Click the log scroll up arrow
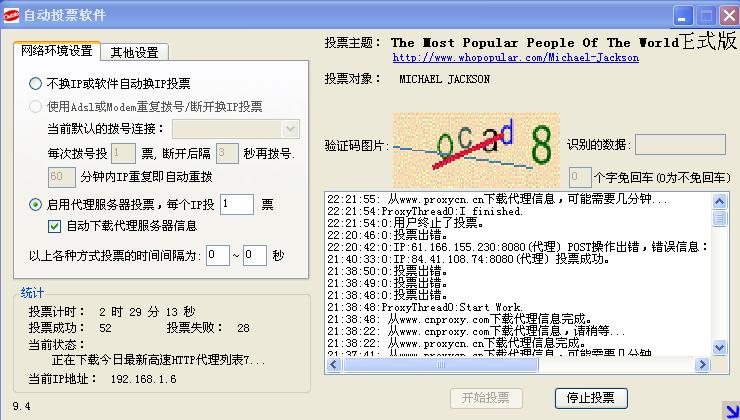This screenshot has height=420, width=740. 719,202
